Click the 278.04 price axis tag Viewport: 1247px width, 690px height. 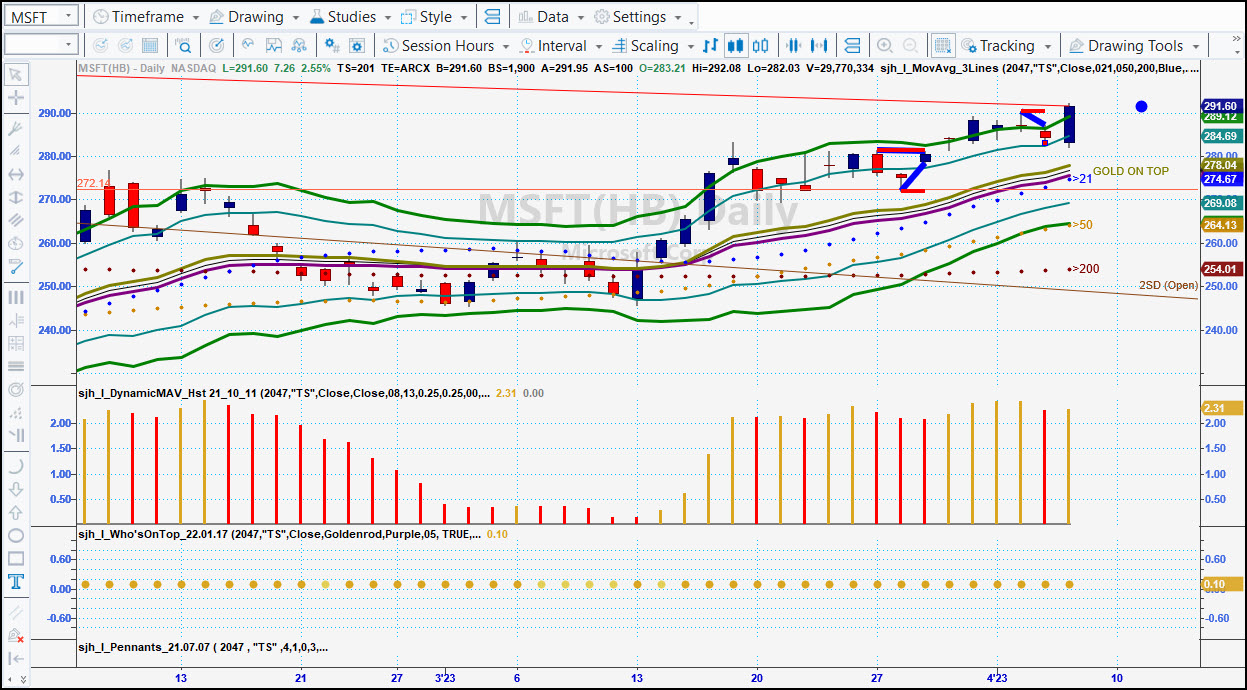click(x=1220, y=165)
